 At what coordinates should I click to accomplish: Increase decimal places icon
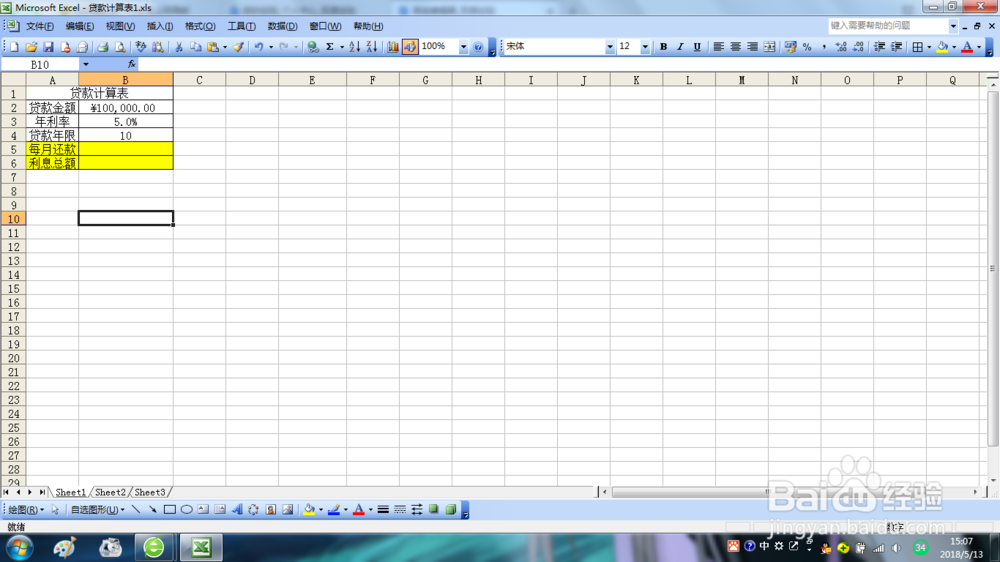tap(841, 47)
